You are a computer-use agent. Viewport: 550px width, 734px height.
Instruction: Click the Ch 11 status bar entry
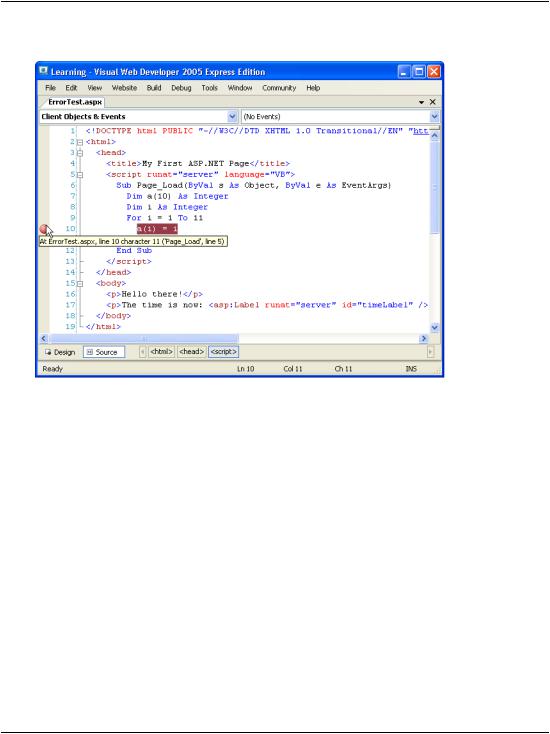(343, 369)
